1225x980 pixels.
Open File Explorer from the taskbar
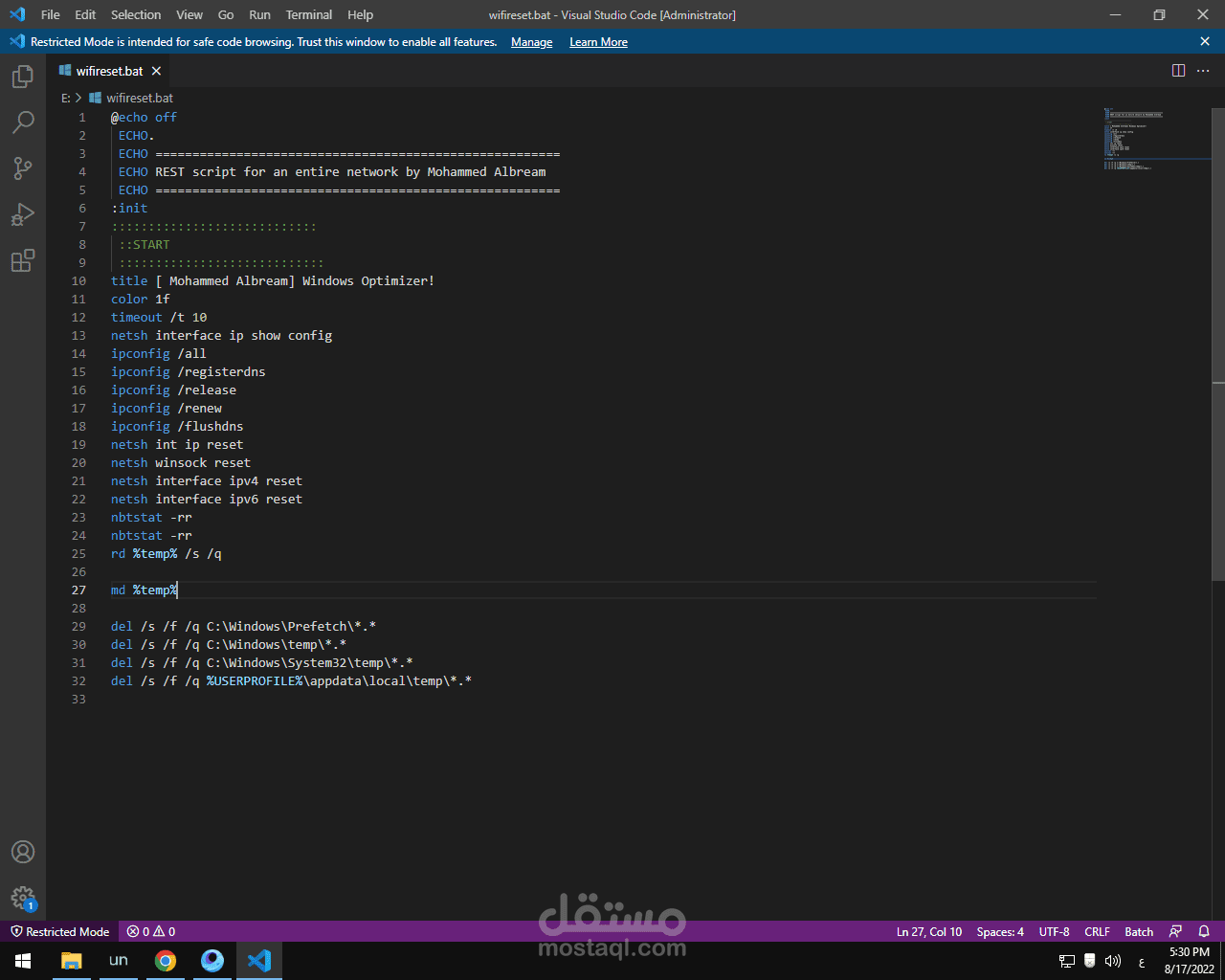(71, 961)
